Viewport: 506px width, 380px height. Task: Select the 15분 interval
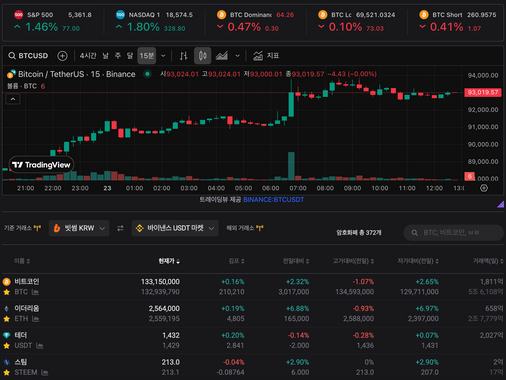[147, 56]
